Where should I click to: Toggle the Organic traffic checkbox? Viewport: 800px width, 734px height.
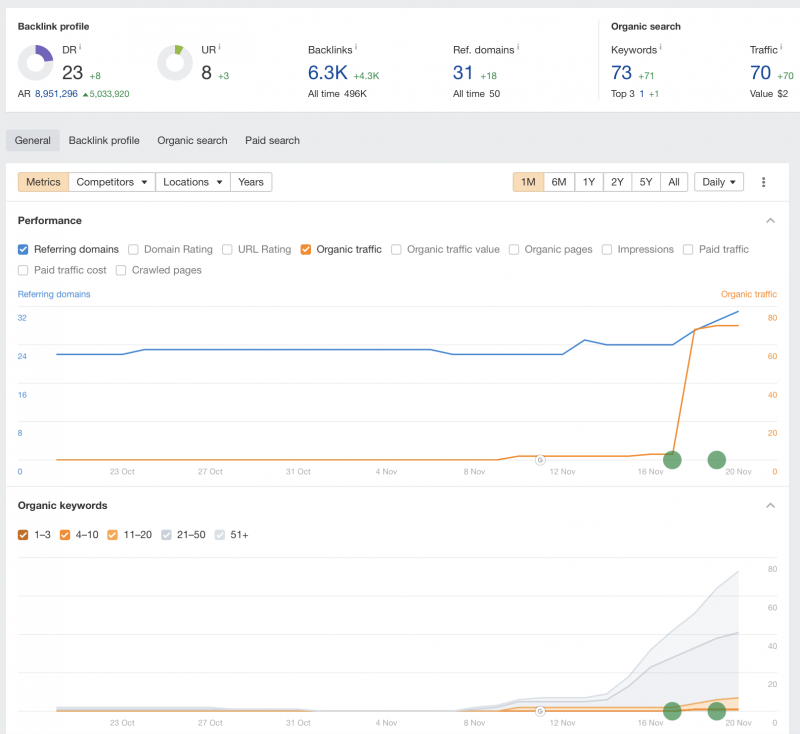coord(306,249)
